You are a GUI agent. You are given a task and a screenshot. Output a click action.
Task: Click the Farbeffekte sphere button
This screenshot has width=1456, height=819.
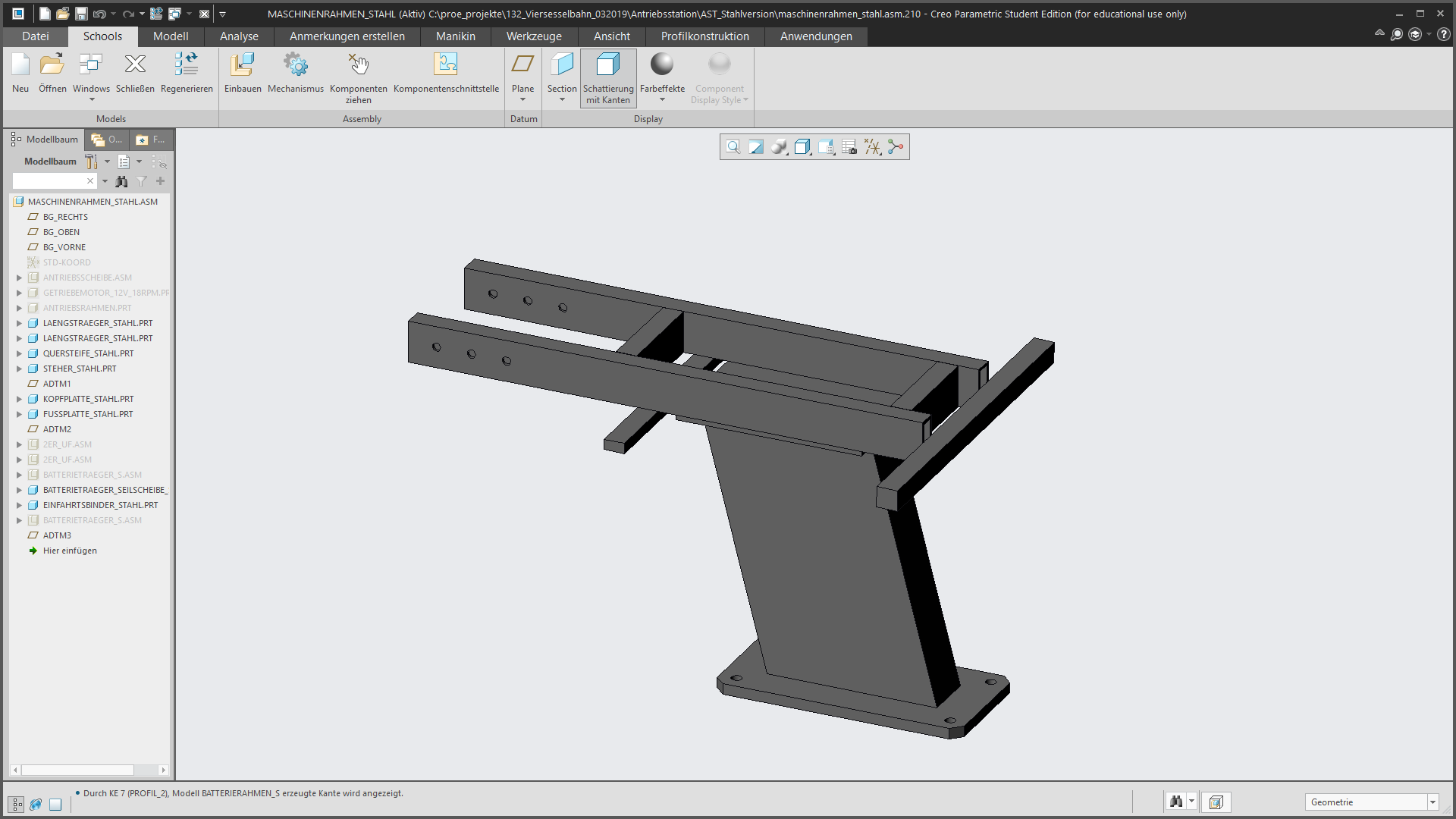pyautogui.click(x=661, y=65)
